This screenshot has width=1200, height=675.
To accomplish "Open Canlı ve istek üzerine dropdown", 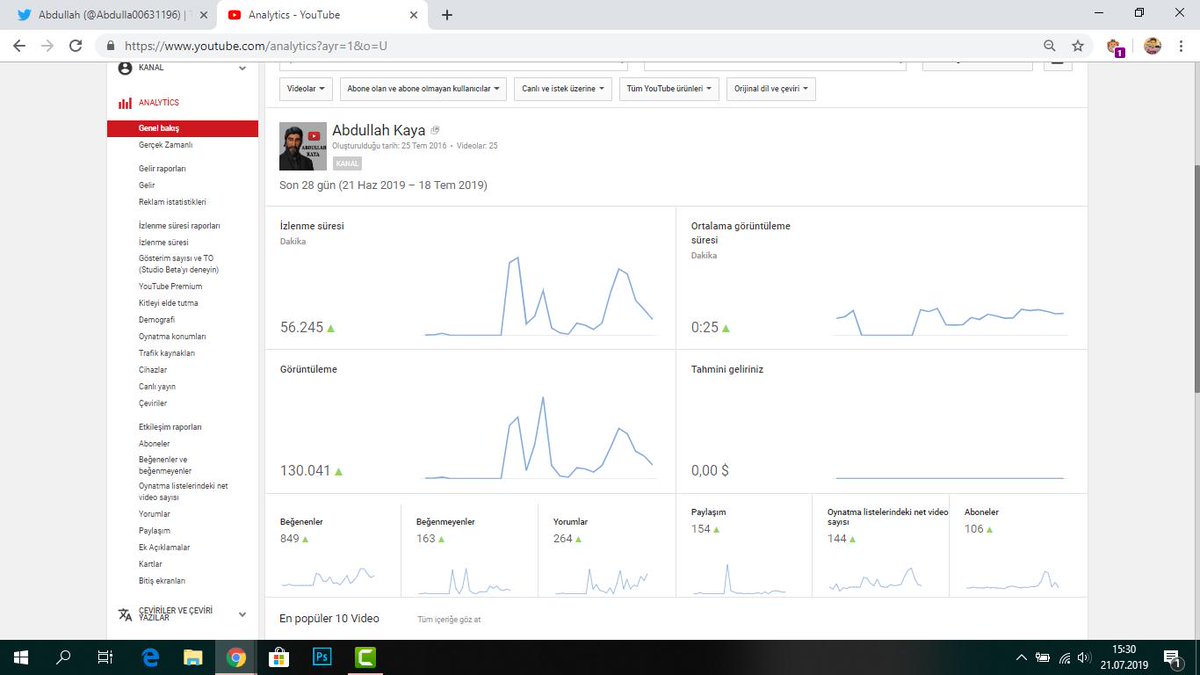I will tap(563, 89).
